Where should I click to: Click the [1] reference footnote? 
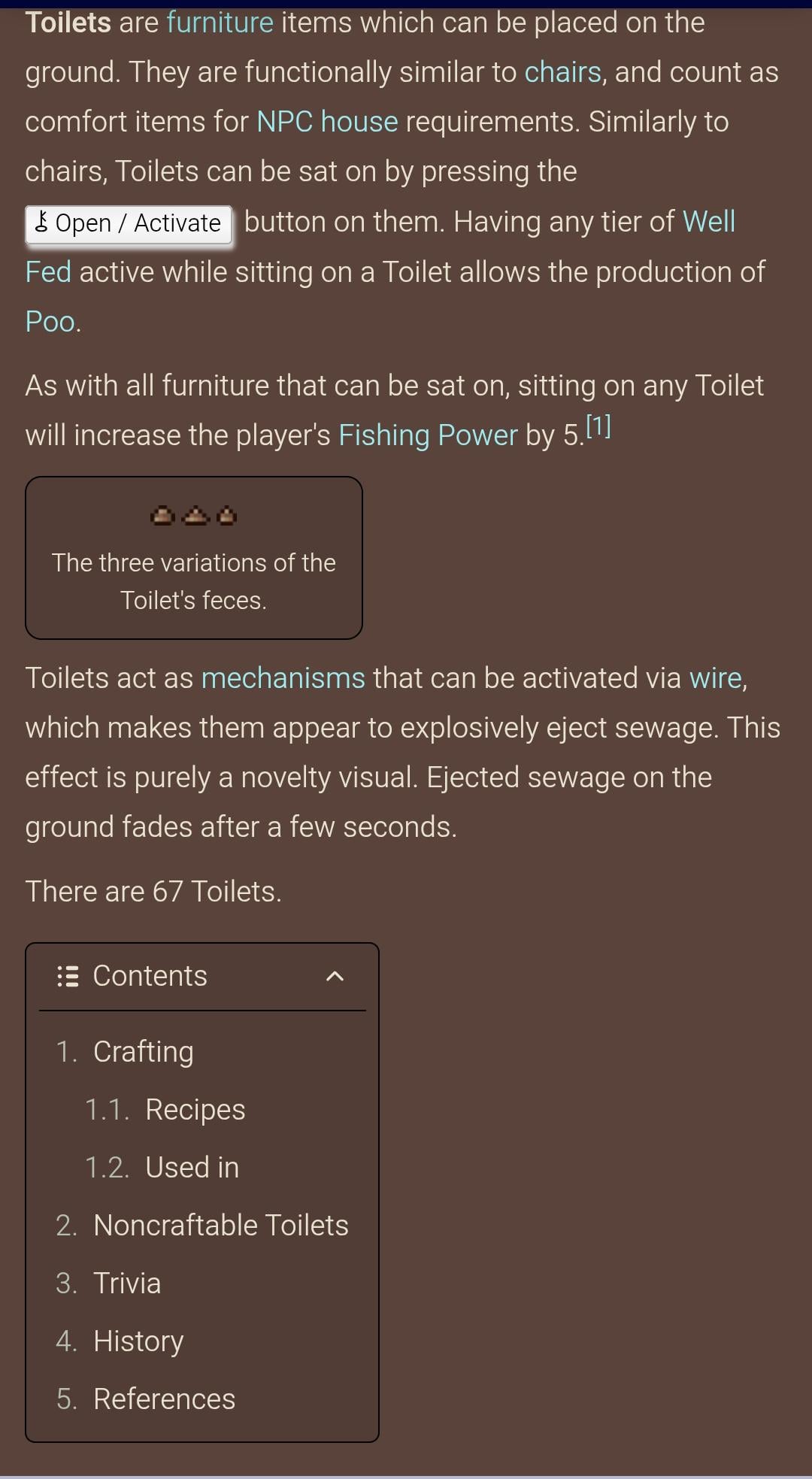(598, 427)
